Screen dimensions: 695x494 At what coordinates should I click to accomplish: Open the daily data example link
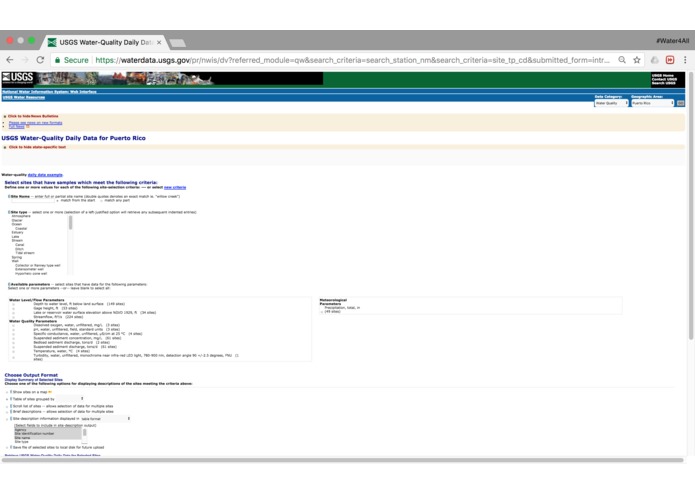[x=45, y=175]
